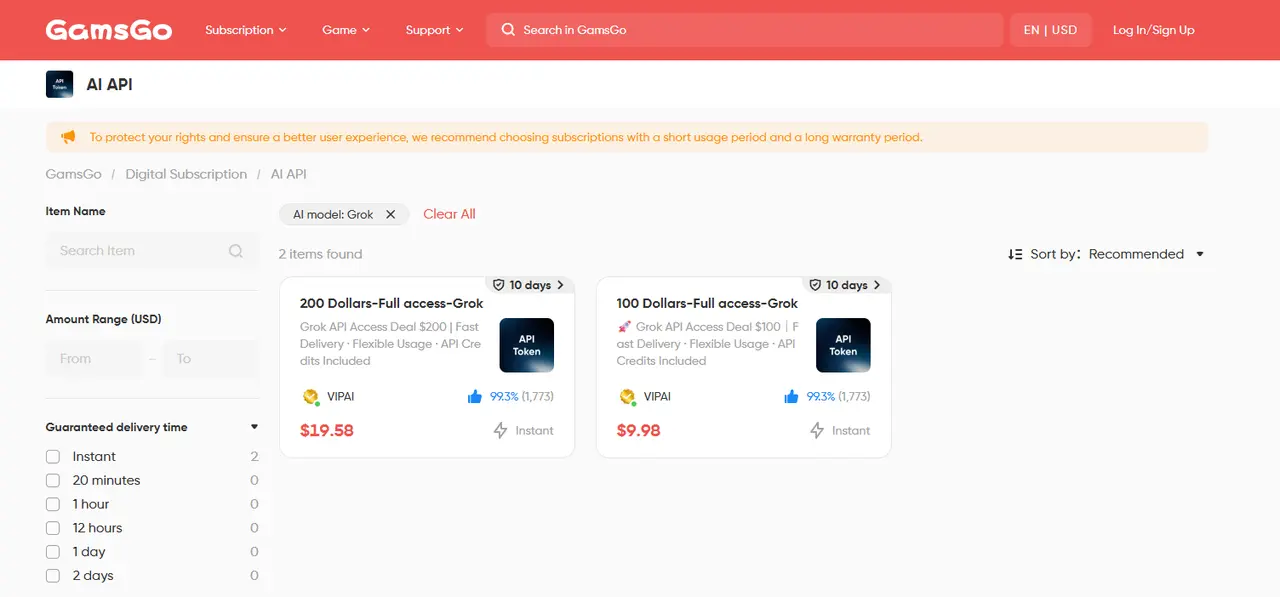Click the AI API token icon beside title
Screen dimensions: 1280x597
60,84
